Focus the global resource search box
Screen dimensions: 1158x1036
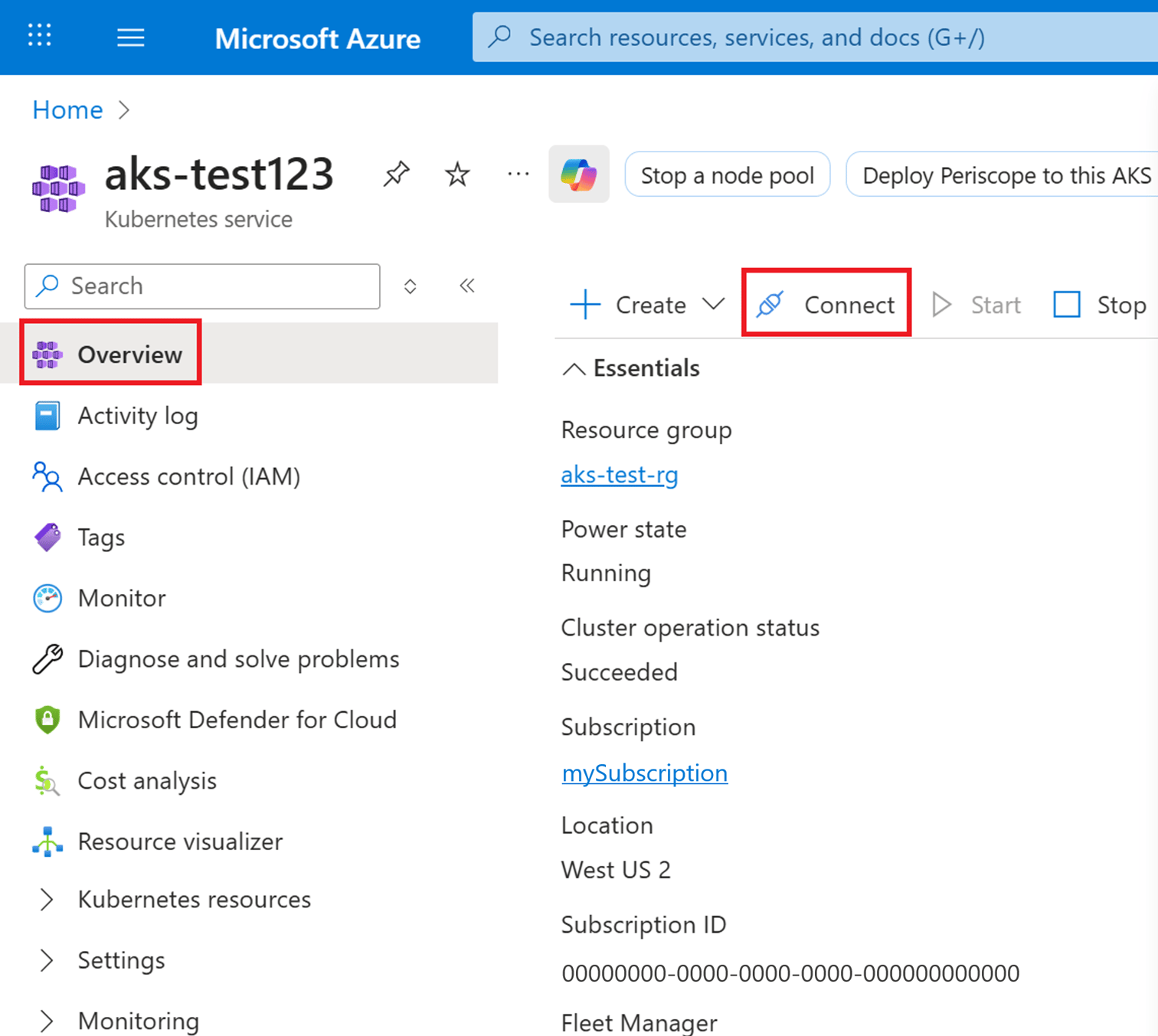pos(815,37)
